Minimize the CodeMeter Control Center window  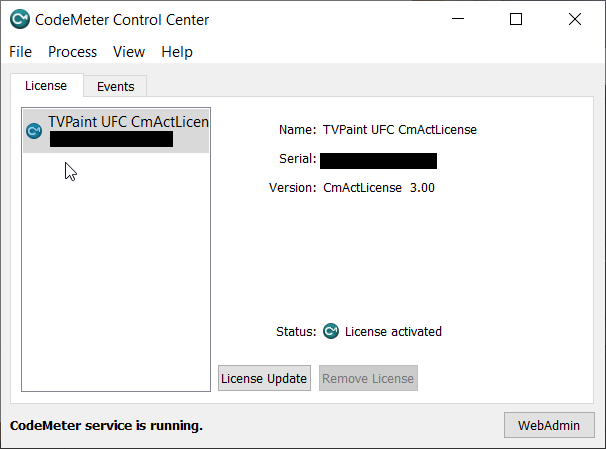(x=458, y=19)
